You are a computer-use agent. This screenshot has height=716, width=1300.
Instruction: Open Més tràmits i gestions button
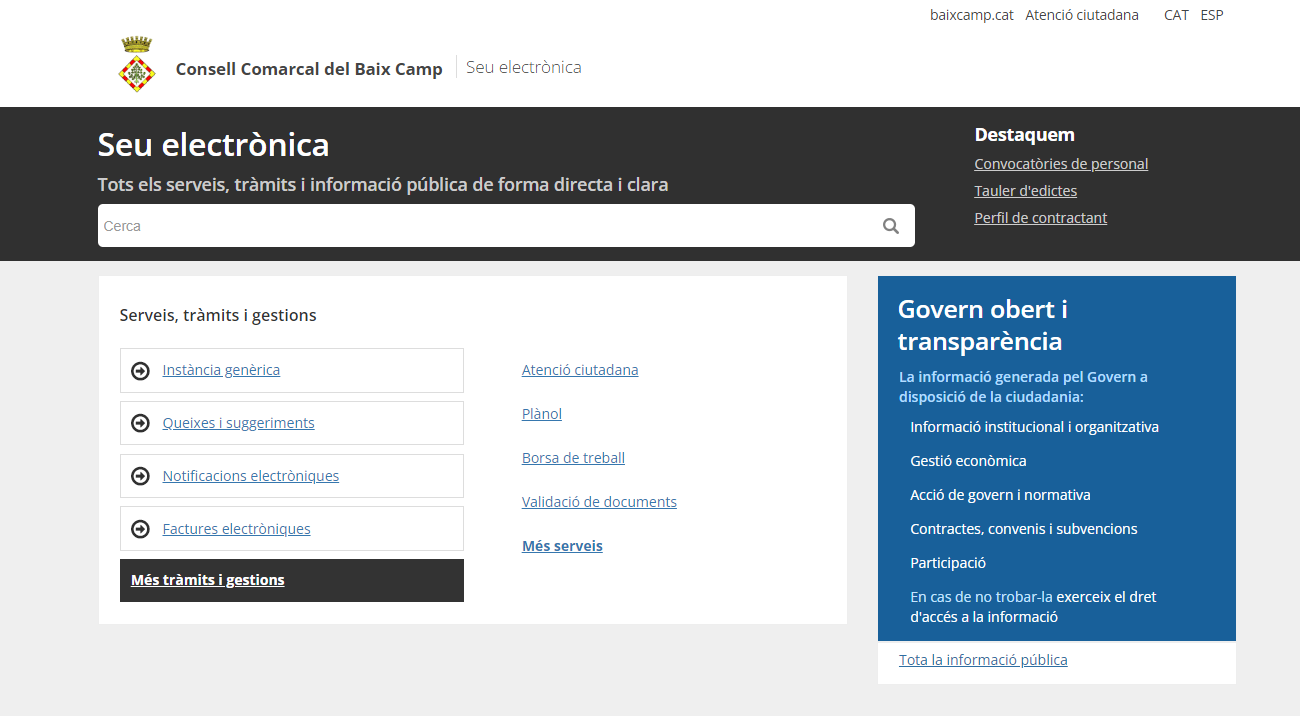click(208, 580)
